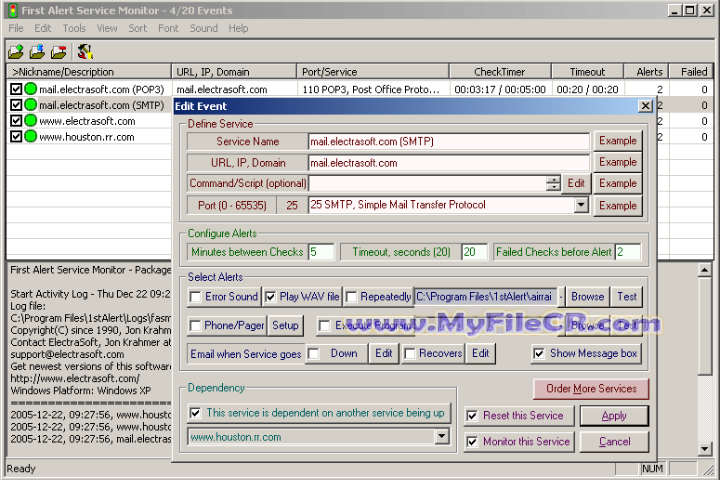The image size is (720, 480).
Task: Click Order More Services button
Action: click(591, 389)
